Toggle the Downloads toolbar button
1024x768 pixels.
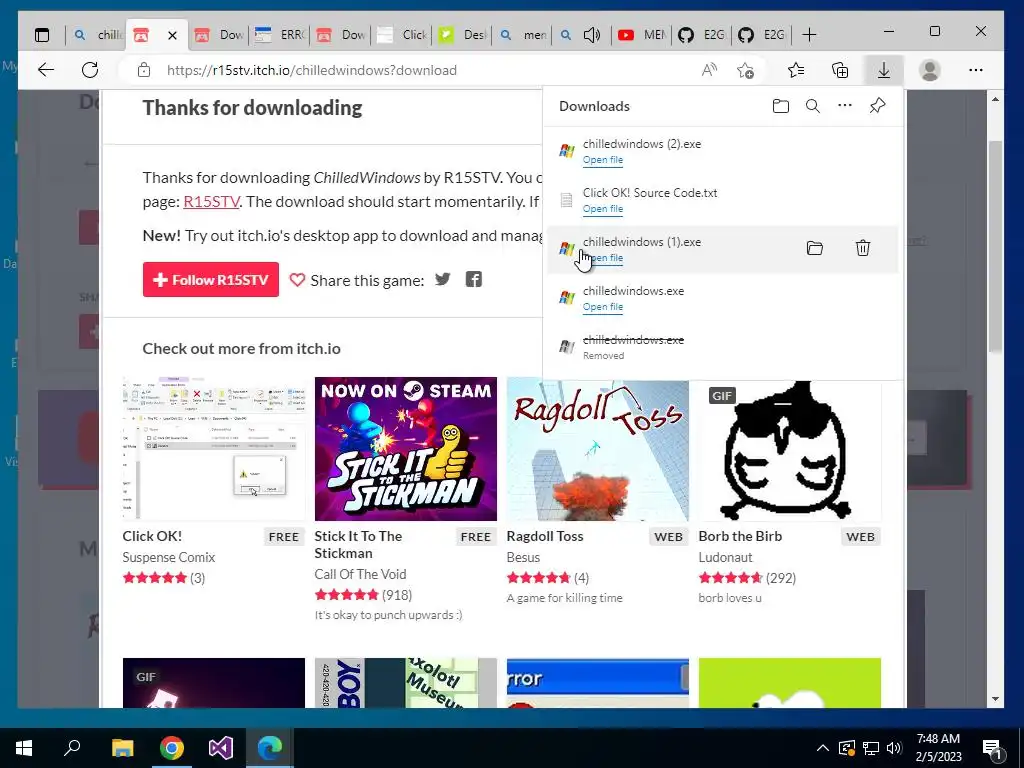(884, 70)
